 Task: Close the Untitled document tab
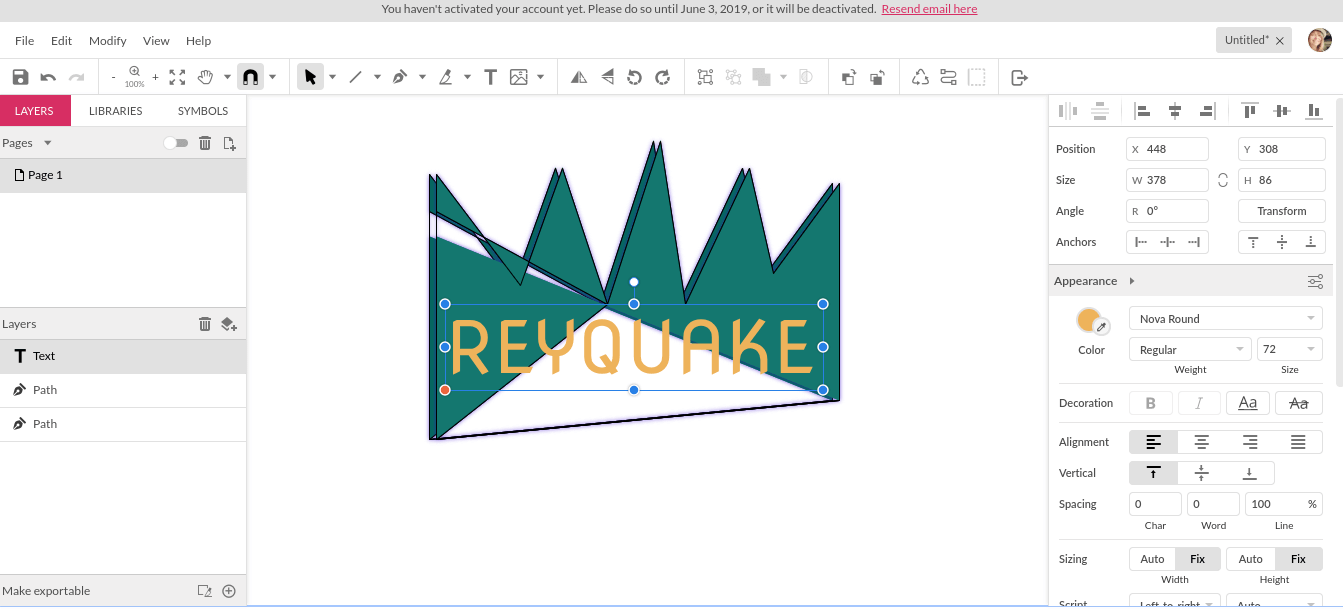1280,41
